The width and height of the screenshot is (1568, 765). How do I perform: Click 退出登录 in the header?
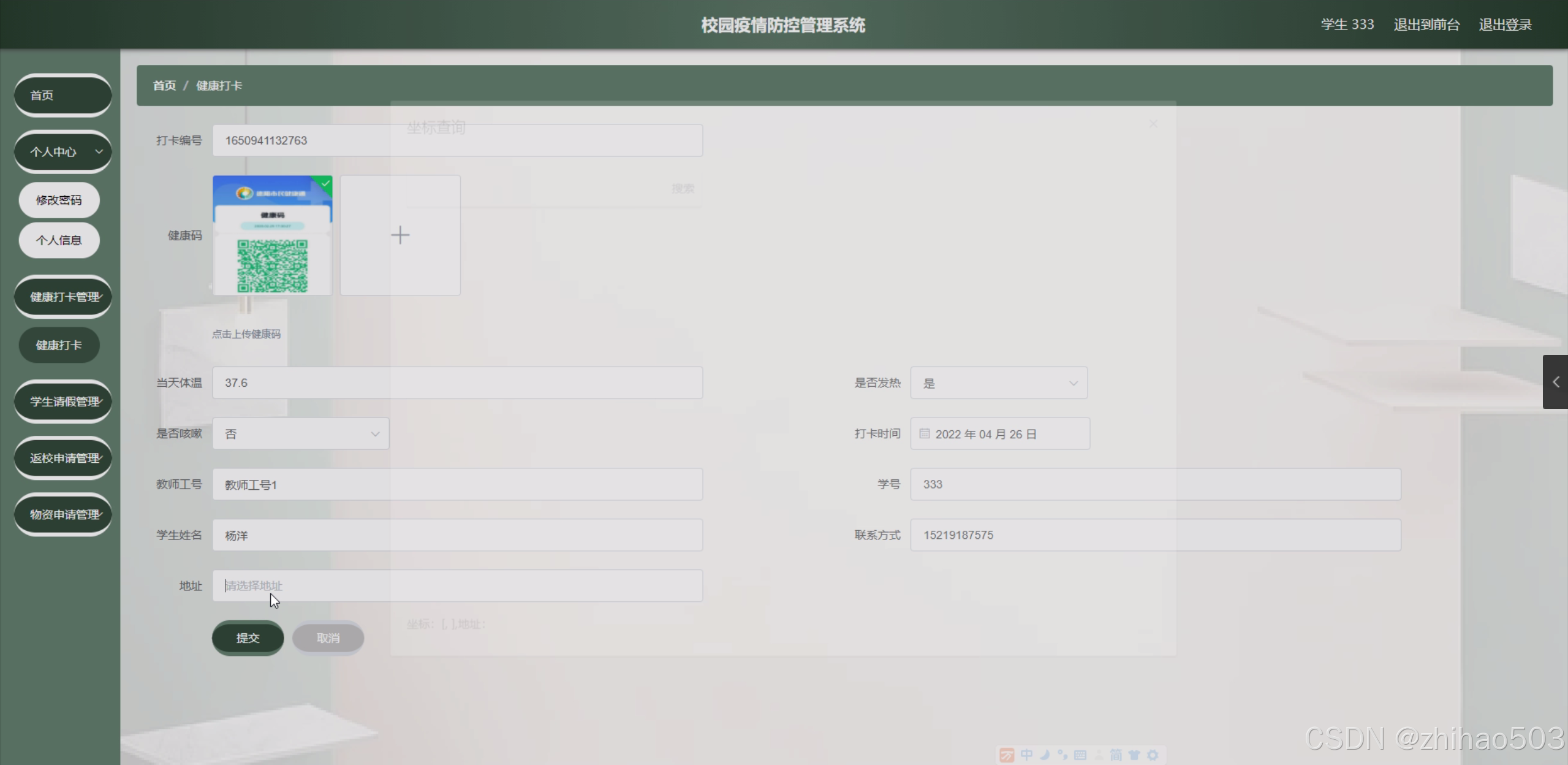1505,25
